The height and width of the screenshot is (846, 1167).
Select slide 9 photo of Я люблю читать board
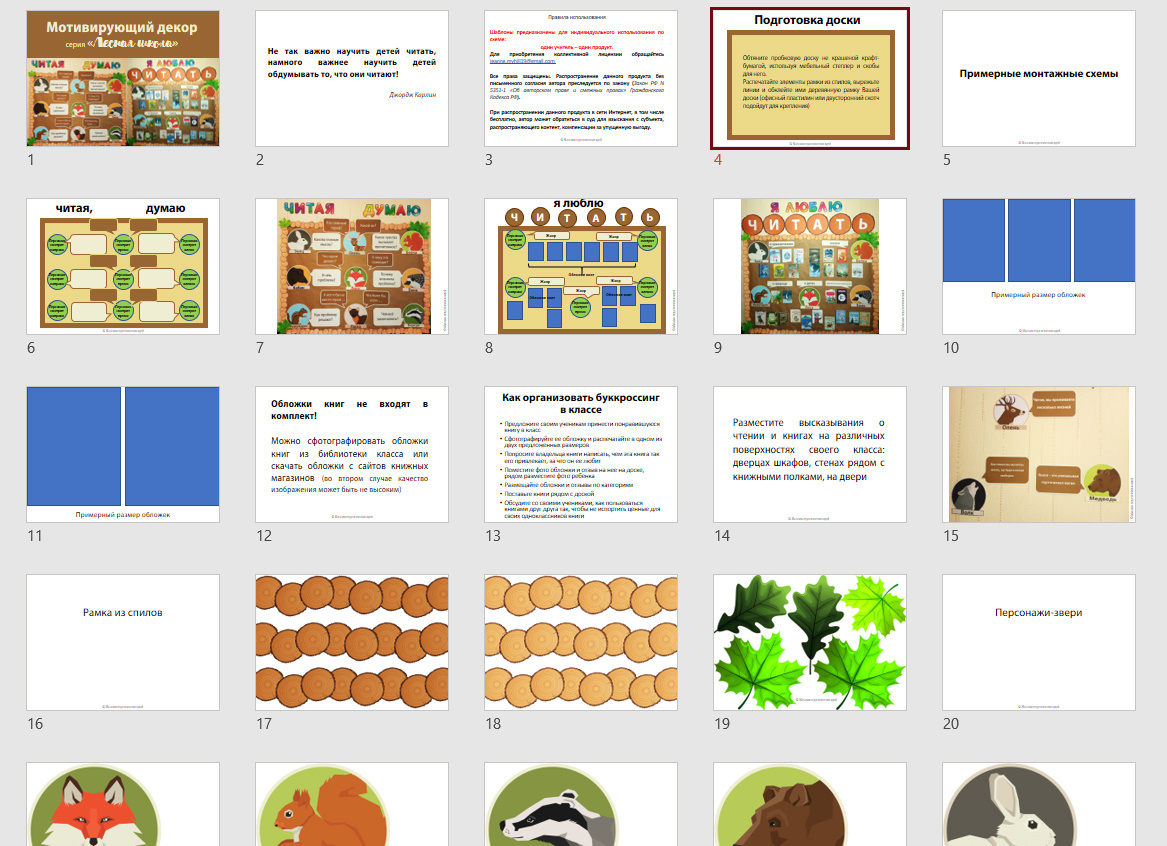coord(809,266)
